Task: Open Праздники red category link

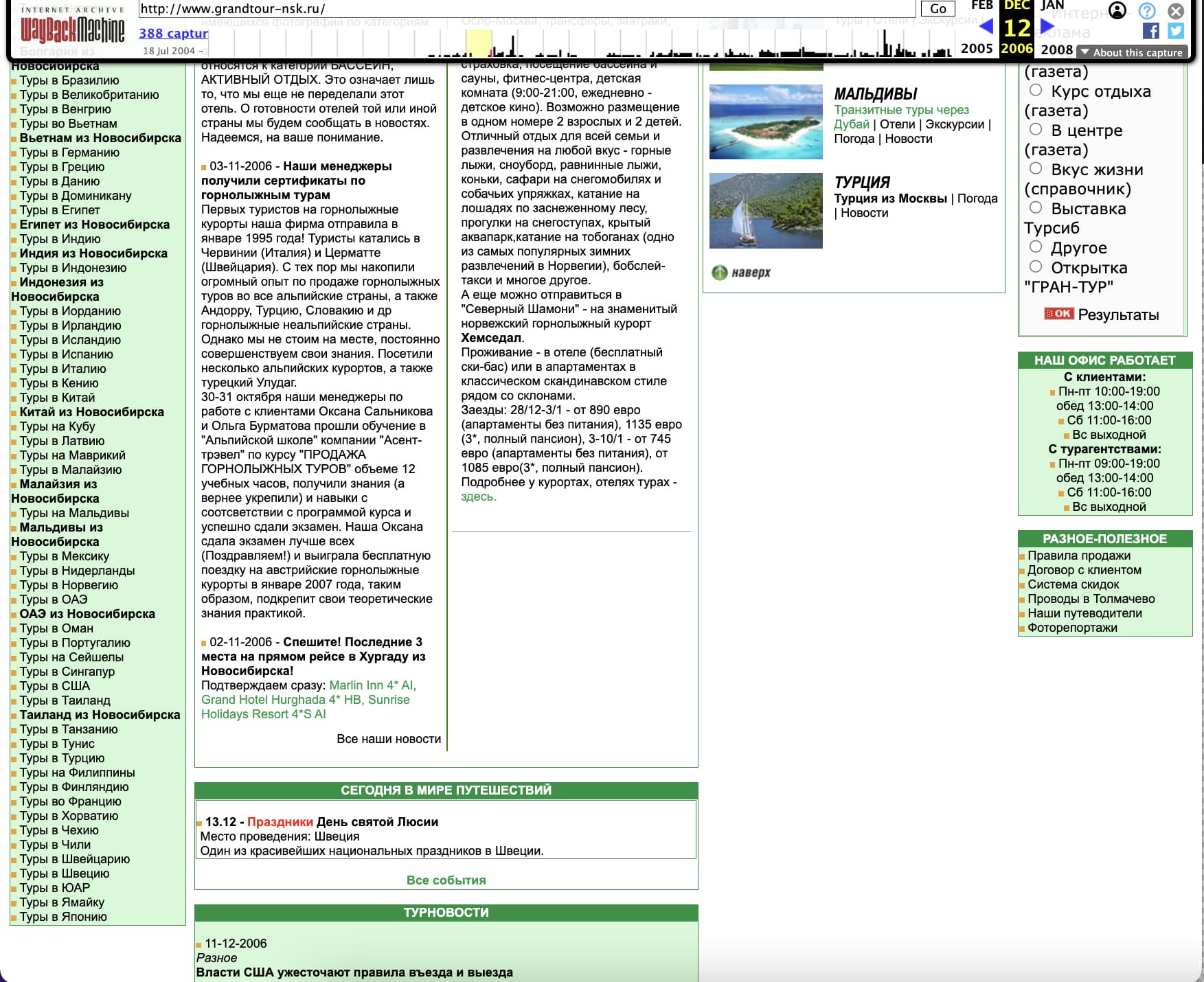Action: pos(280,822)
